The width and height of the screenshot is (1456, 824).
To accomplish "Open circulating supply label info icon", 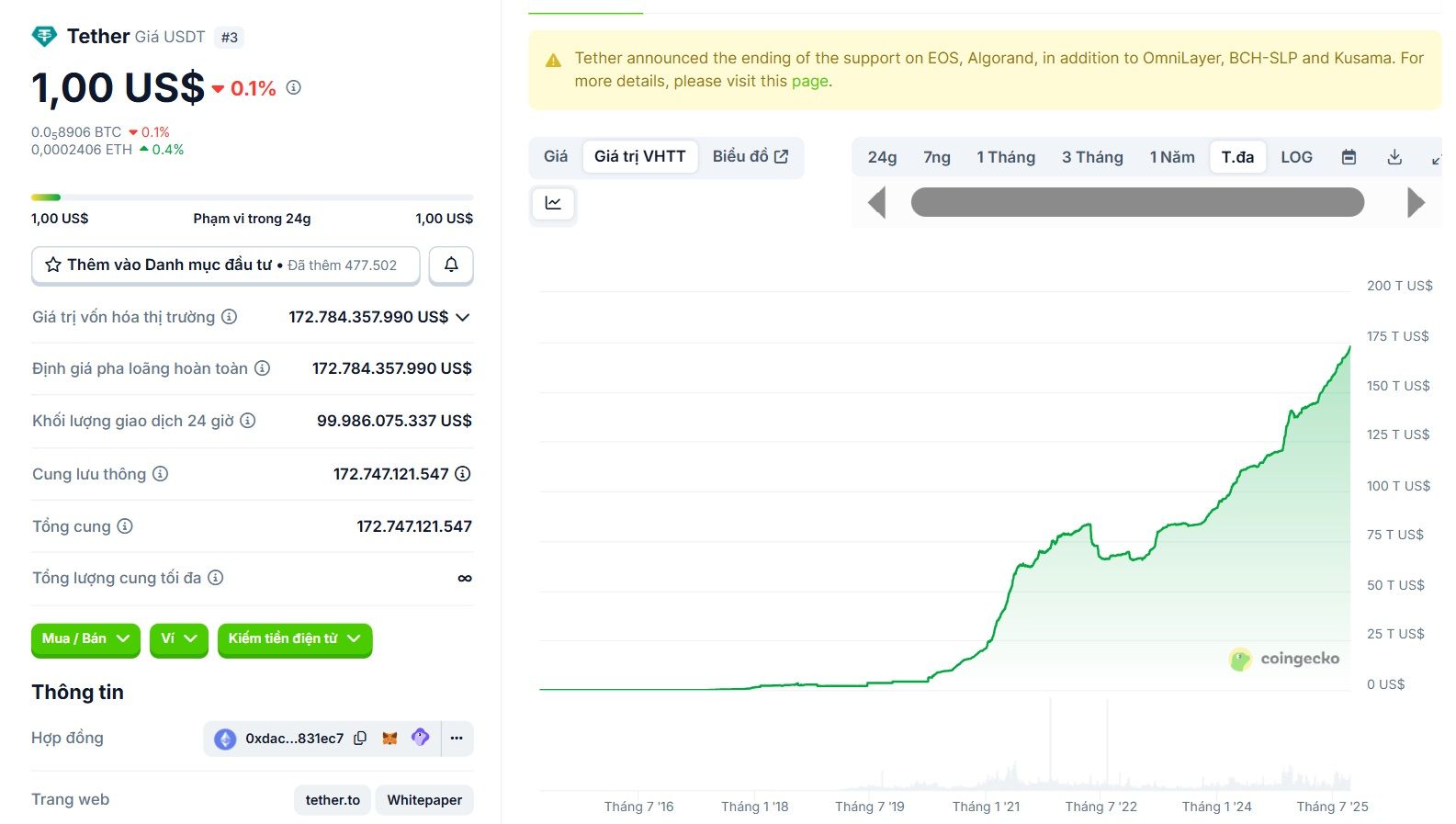I will point(161,474).
